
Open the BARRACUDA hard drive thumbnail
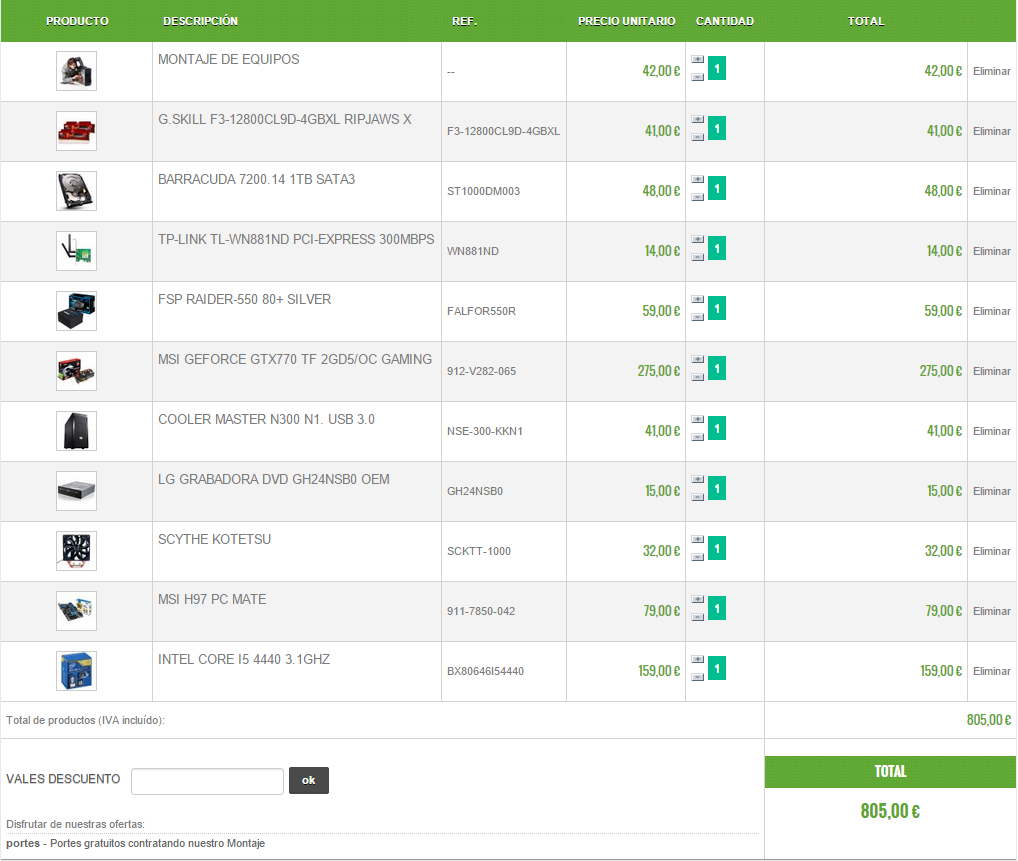[77, 192]
